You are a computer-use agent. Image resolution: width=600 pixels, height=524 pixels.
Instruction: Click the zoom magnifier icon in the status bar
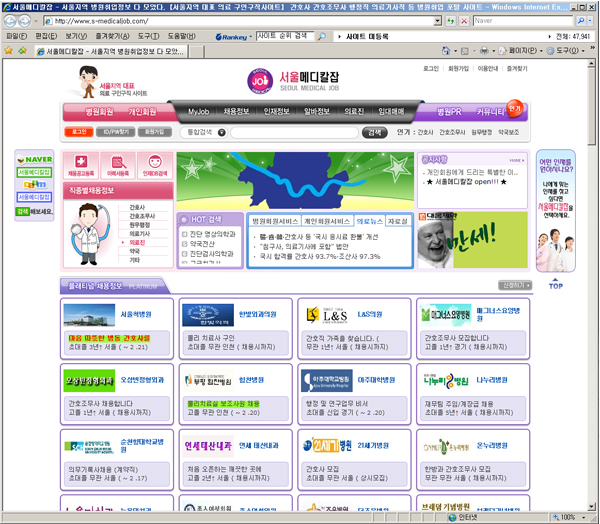556,517
